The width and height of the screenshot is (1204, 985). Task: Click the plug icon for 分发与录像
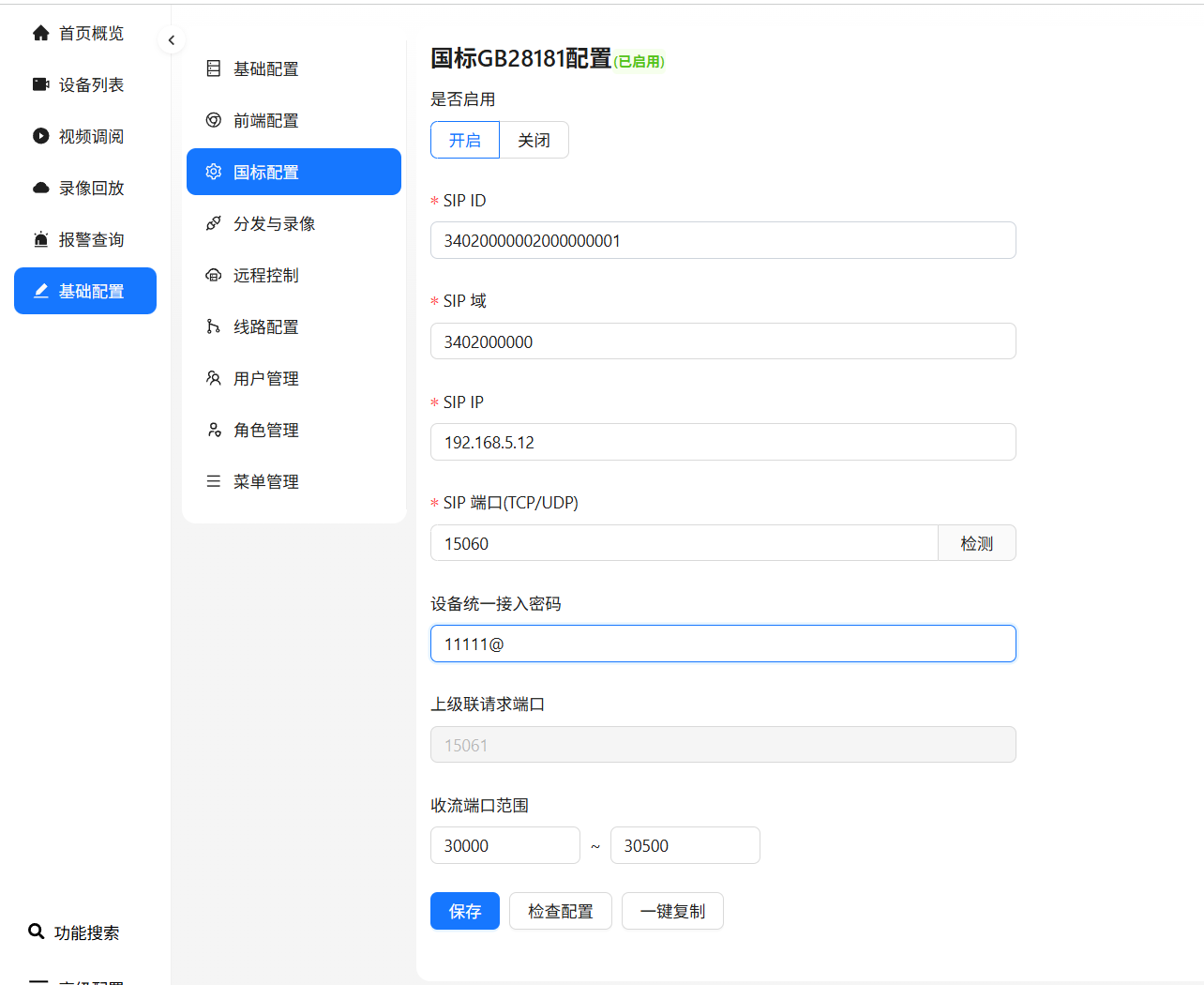[x=214, y=223]
